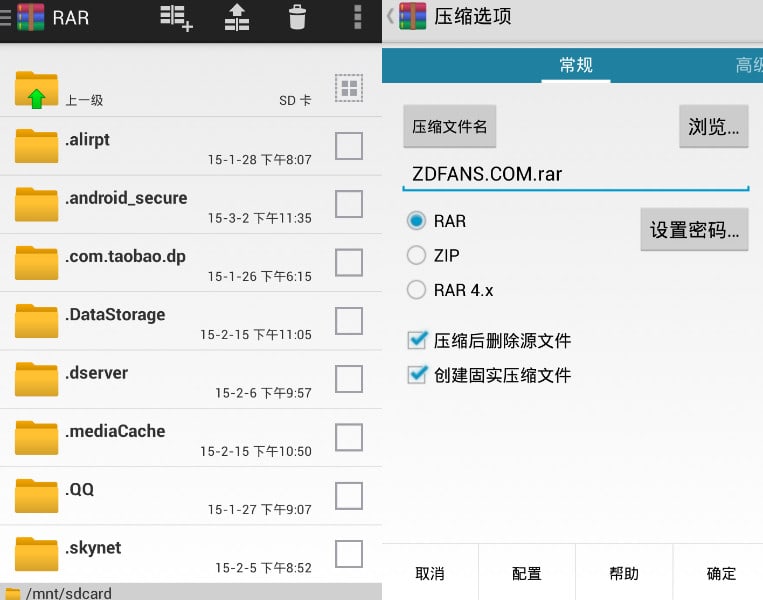This screenshot has height=600, width=763.
Task: Open the .android_secure folder icon
Action: point(36,204)
